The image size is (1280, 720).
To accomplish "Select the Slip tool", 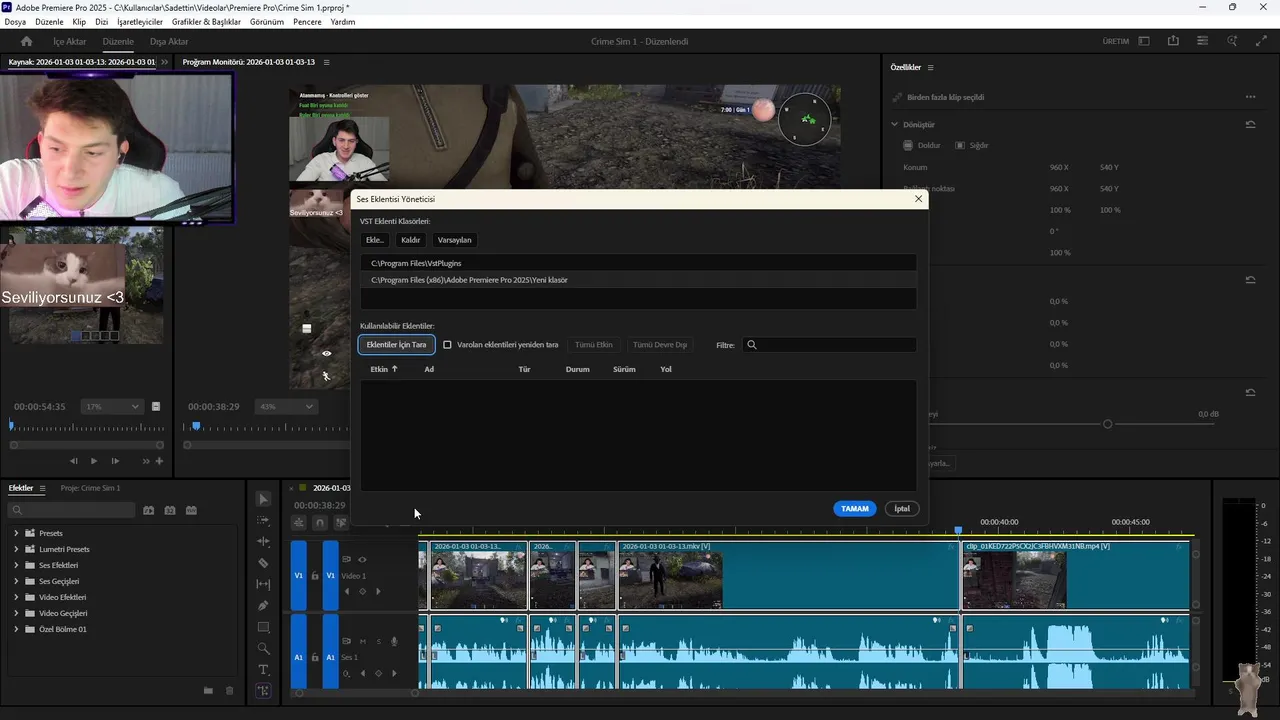I will pos(263,584).
